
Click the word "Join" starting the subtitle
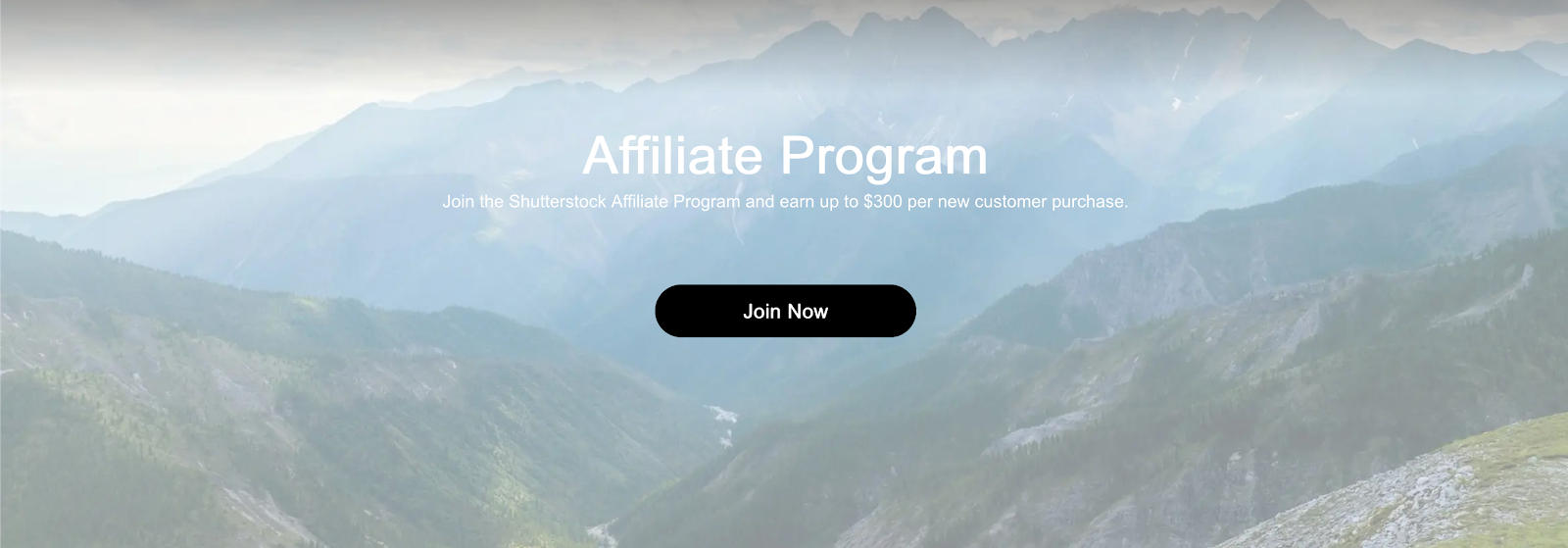pos(459,202)
